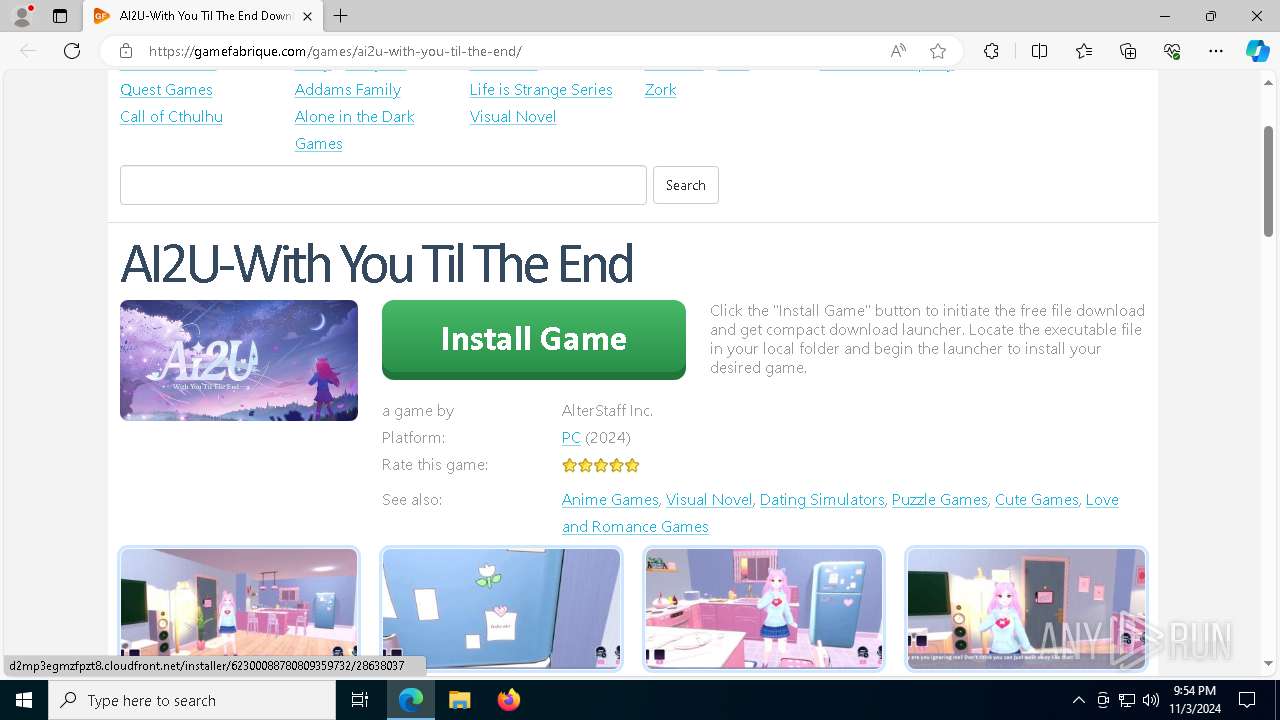Open the Anime Games link

[610, 500]
